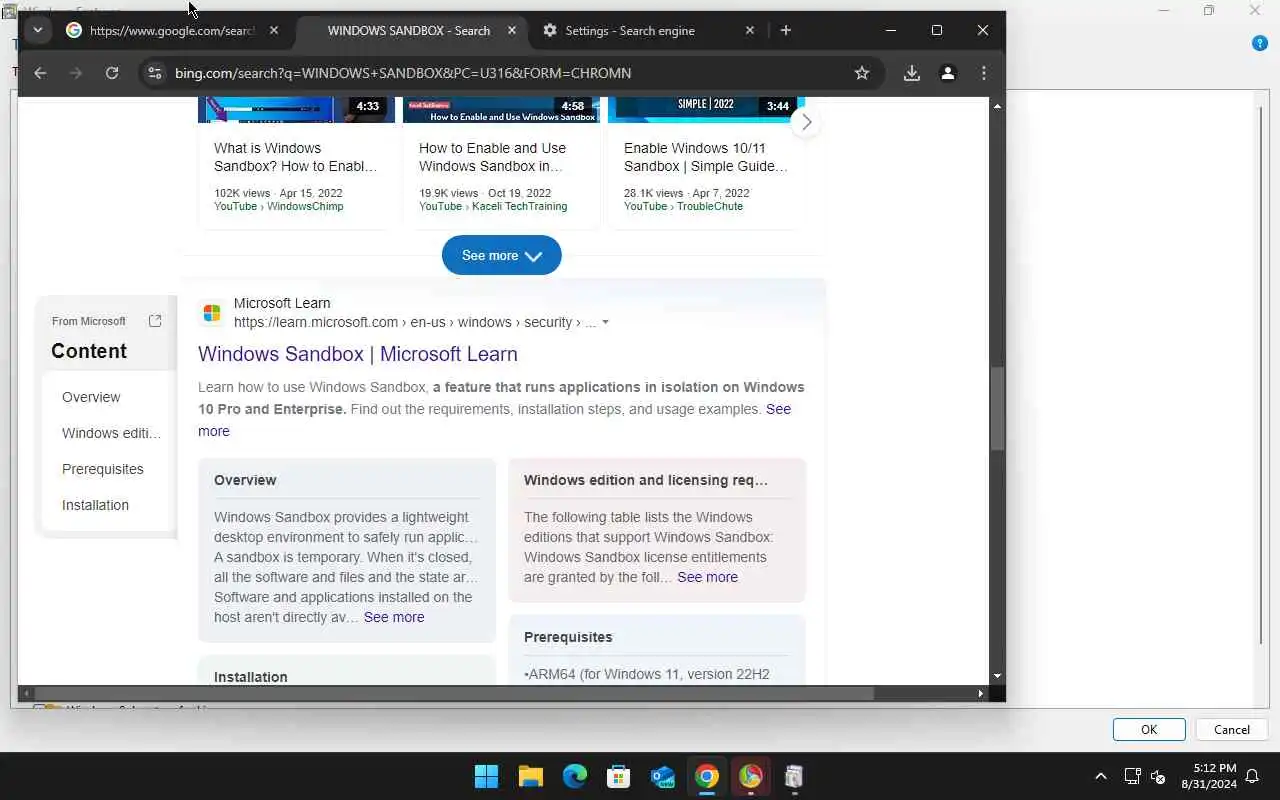Screen dimensions: 1280x800
Task: Open Chrome profile icon
Action: click(948, 73)
